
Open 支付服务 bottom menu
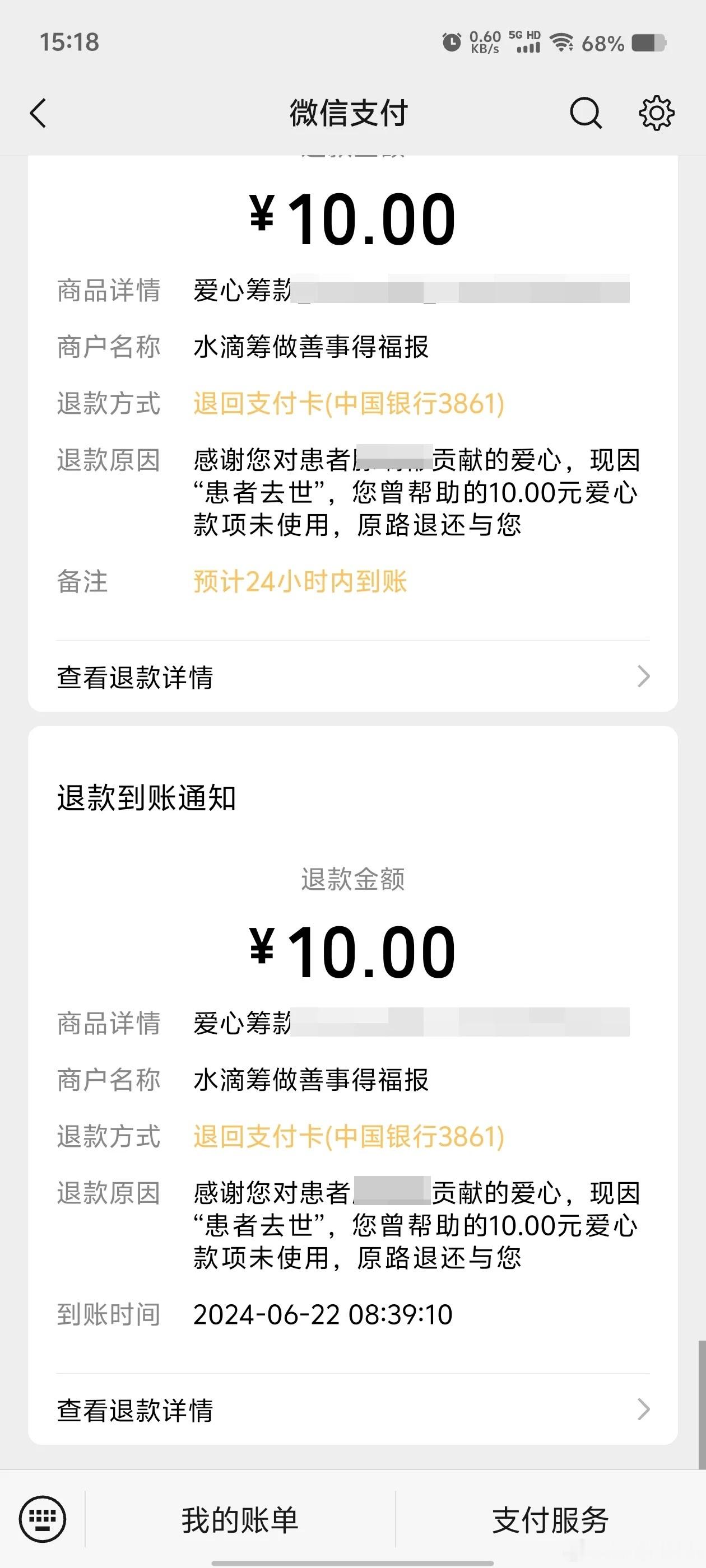(x=551, y=1520)
